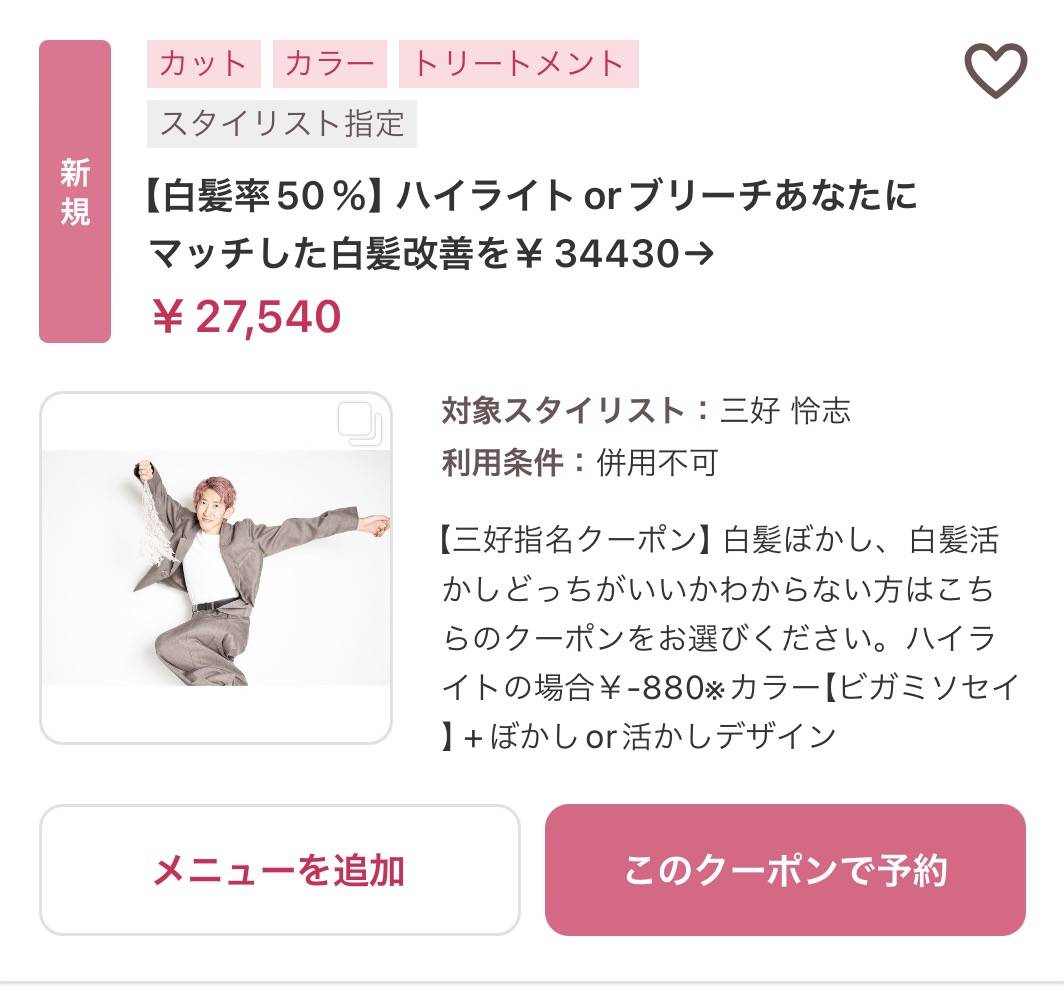Select the カラー tag
Screen dimensions: 1064x986
tap(330, 64)
